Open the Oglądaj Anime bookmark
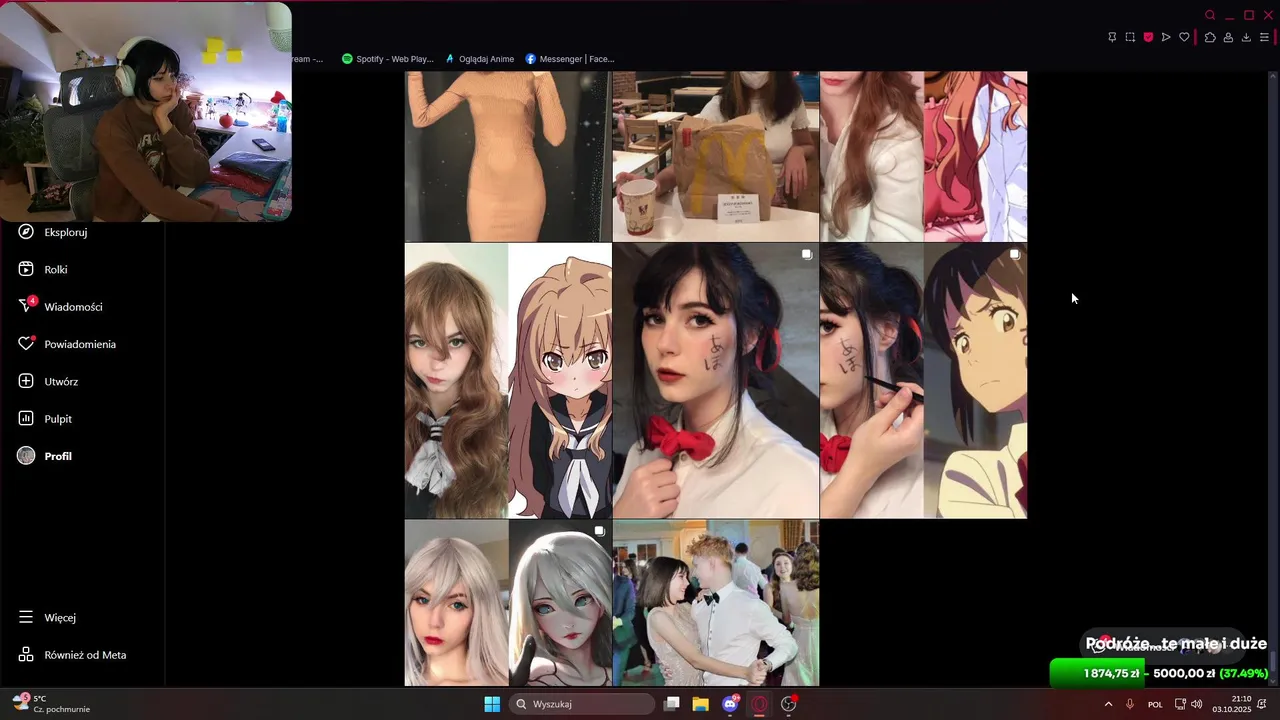 coord(480,59)
